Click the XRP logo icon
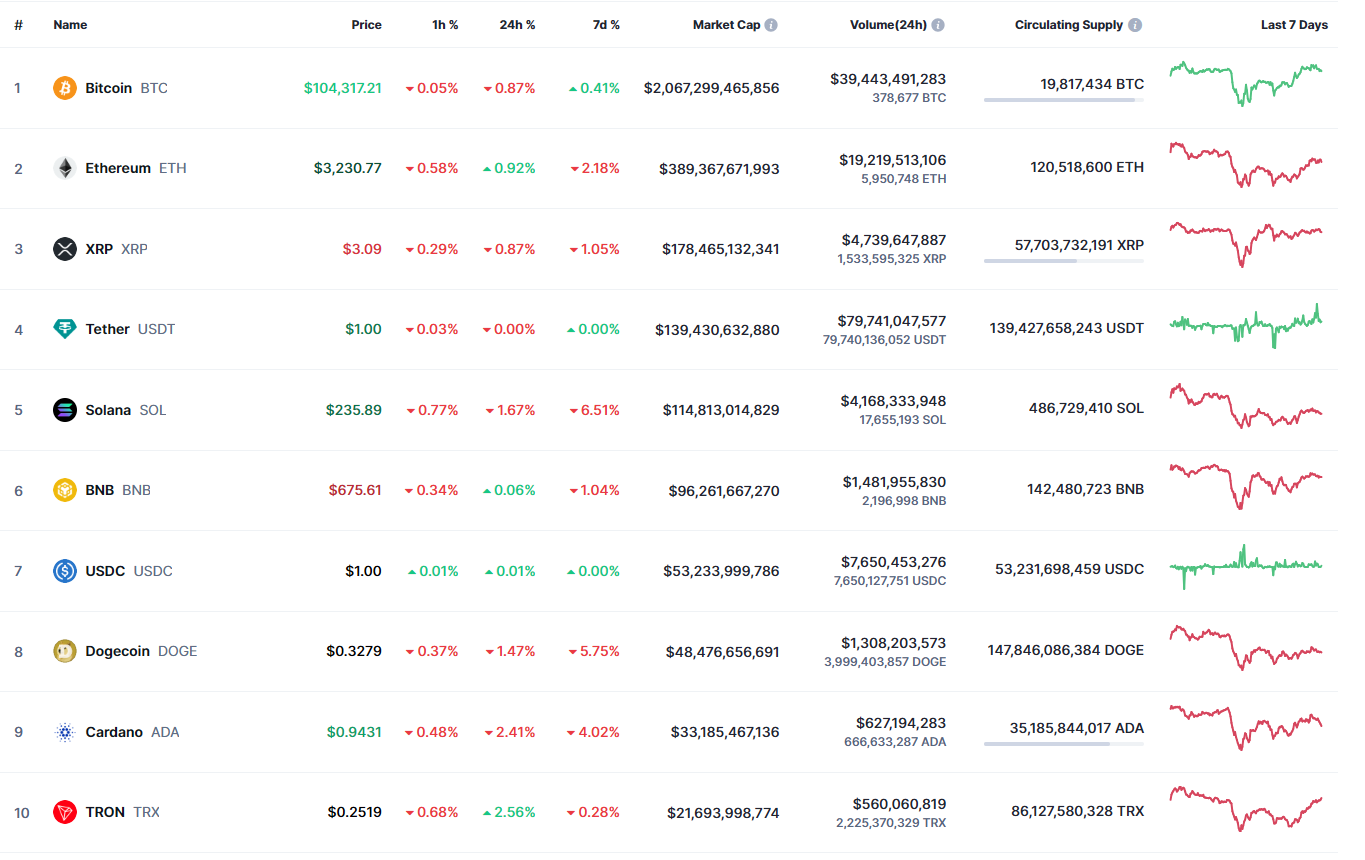The height and width of the screenshot is (860, 1365). pyautogui.click(x=65, y=249)
